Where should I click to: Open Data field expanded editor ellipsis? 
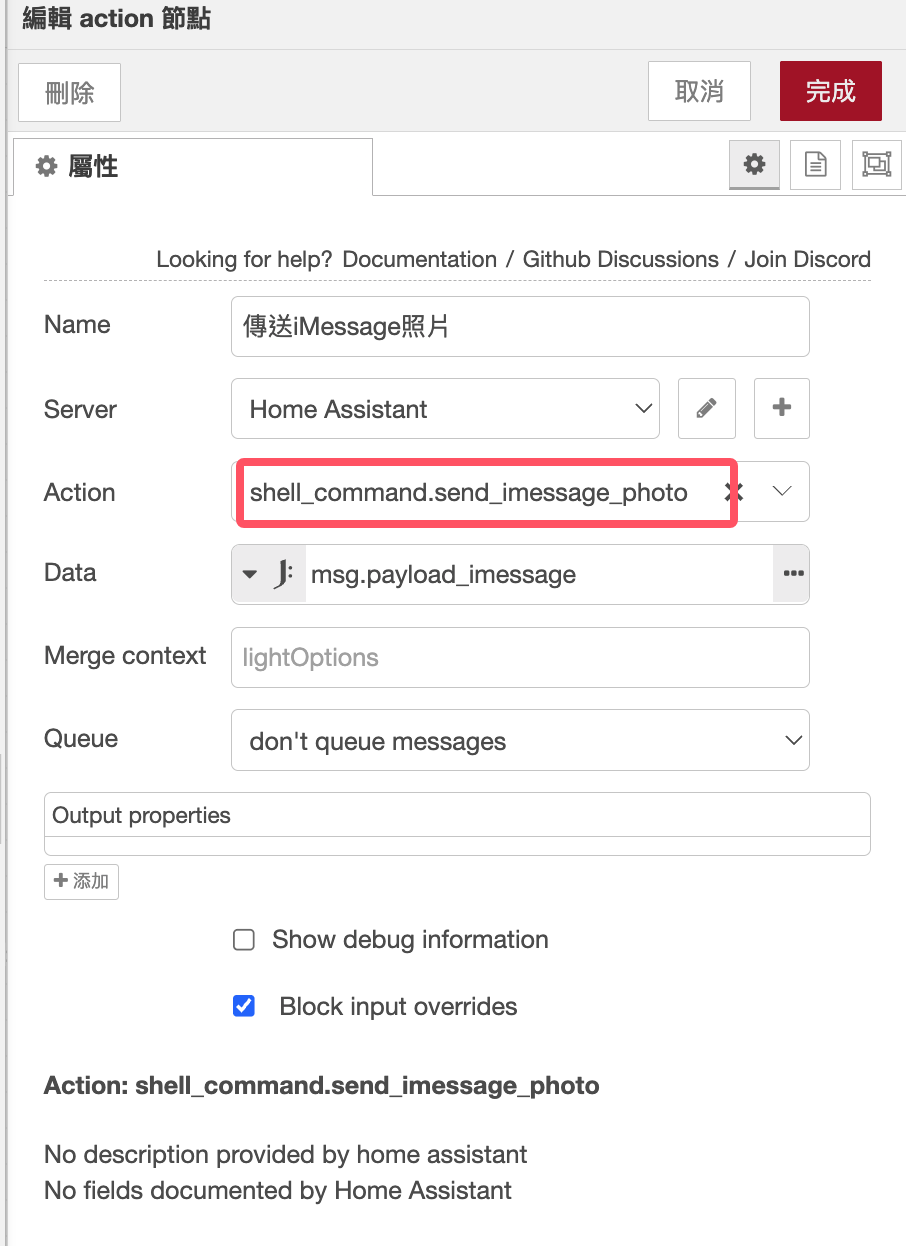(792, 574)
